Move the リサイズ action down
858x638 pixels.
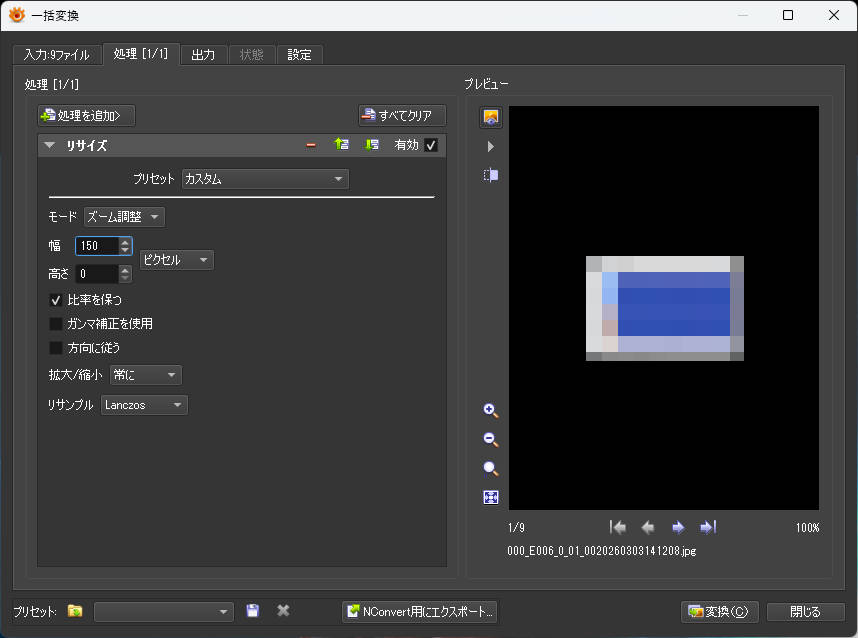coord(372,145)
